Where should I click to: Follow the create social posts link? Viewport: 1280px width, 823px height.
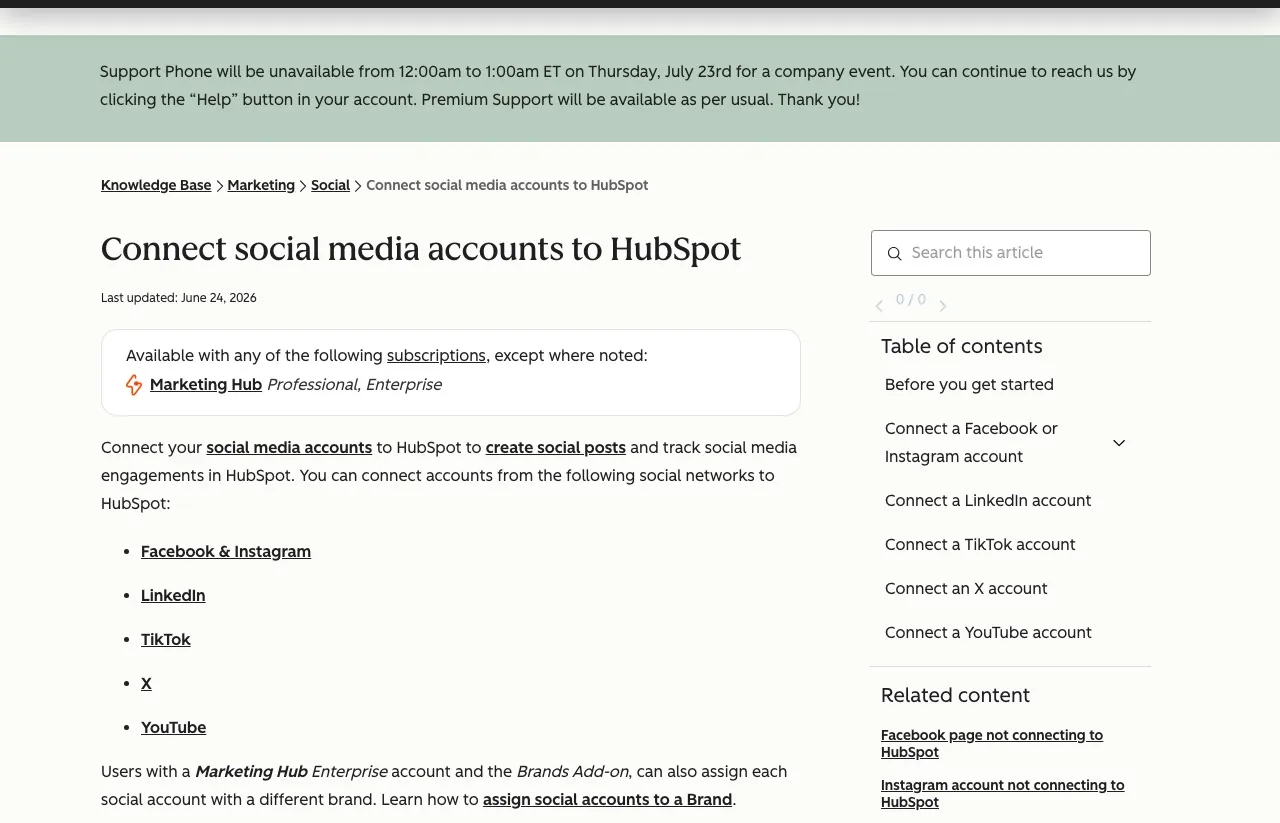tap(556, 447)
